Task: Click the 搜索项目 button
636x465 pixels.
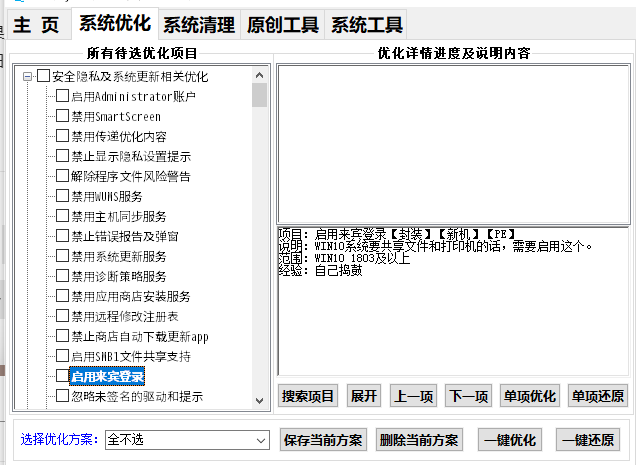Action: pos(308,396)
